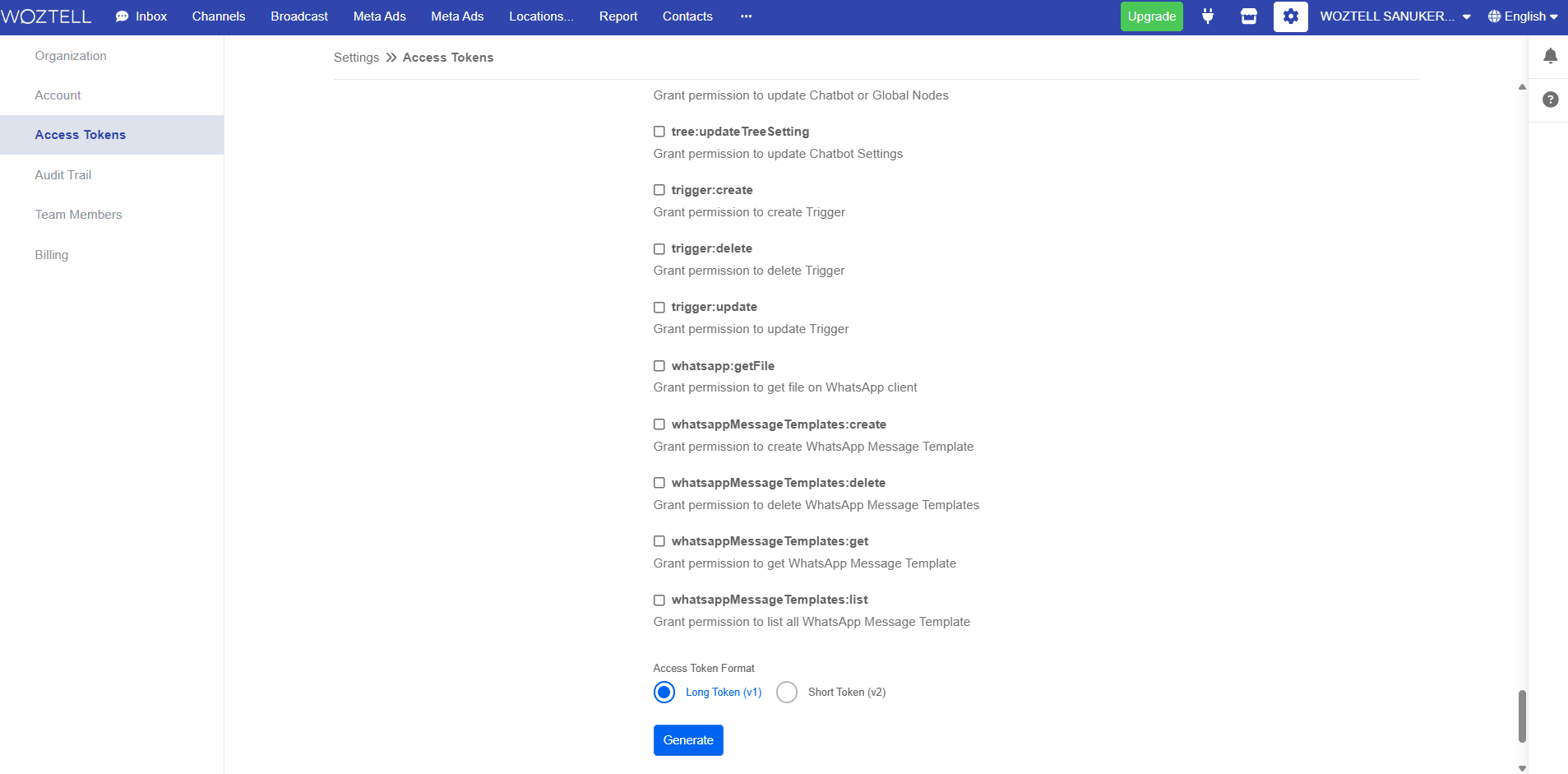Enable the trigger:create permission checkbox

(659, 190)
